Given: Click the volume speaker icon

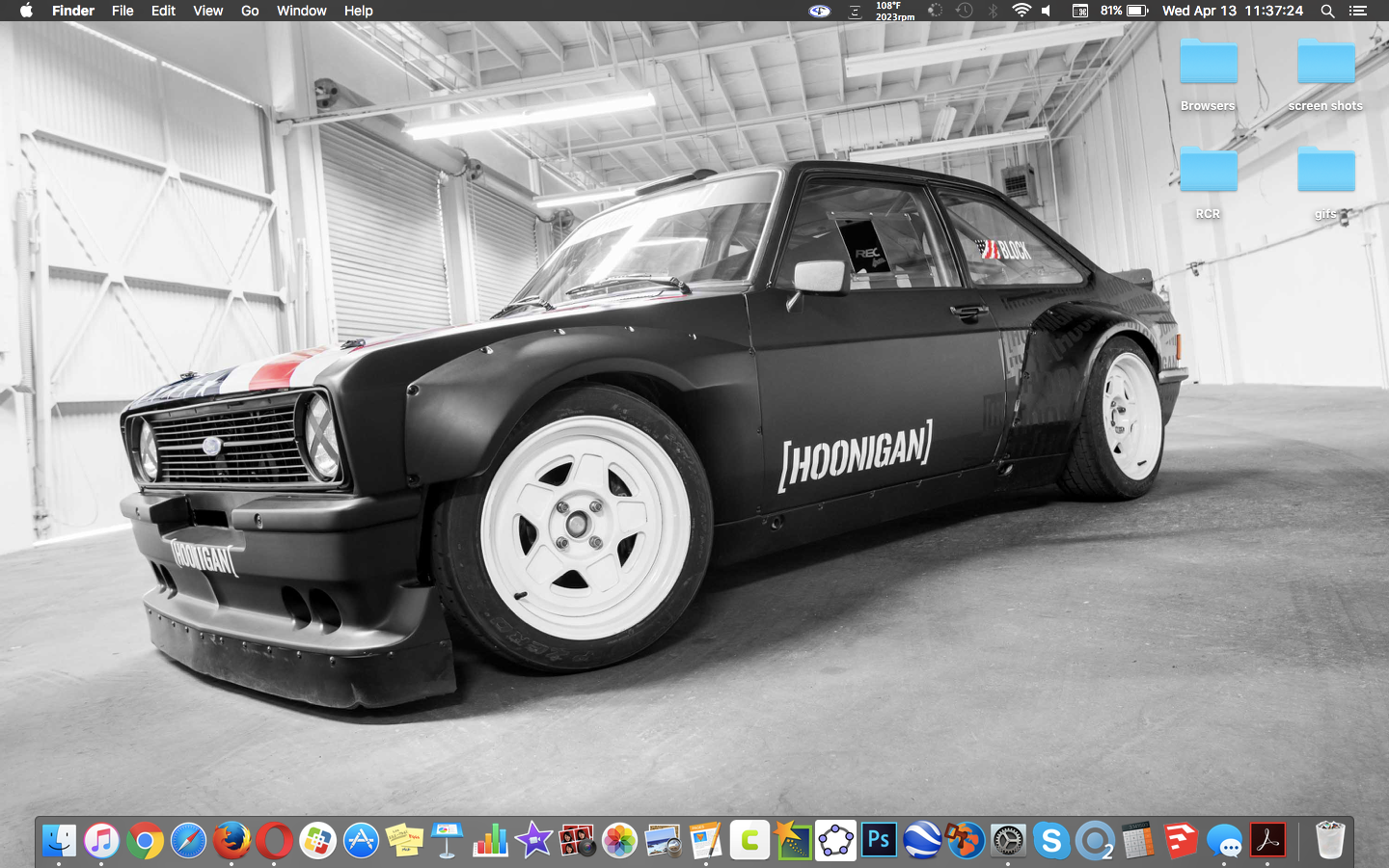Looking at the screenshot, I should (1047, 11).
